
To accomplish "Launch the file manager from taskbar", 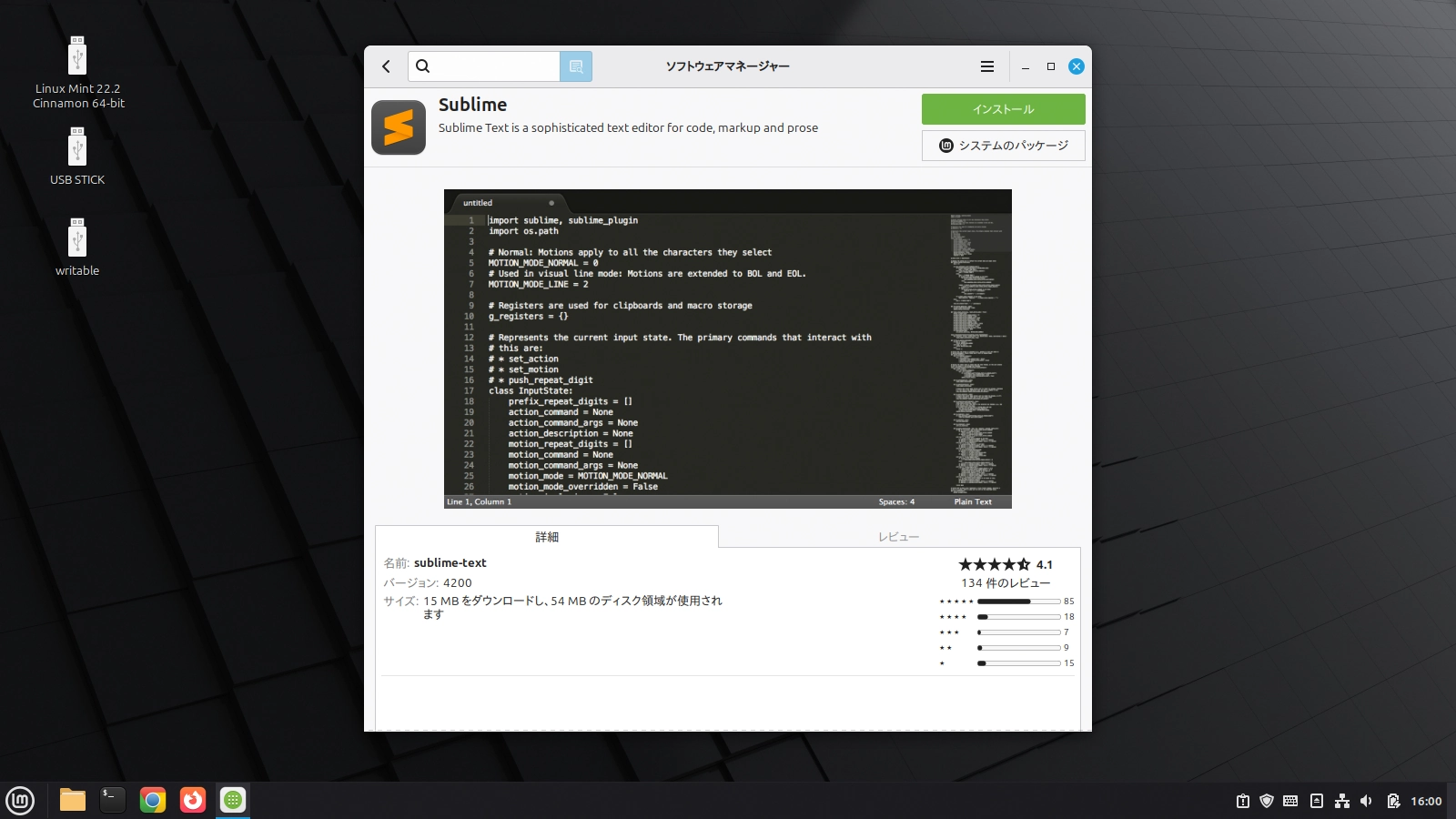I will coord(73,801).
